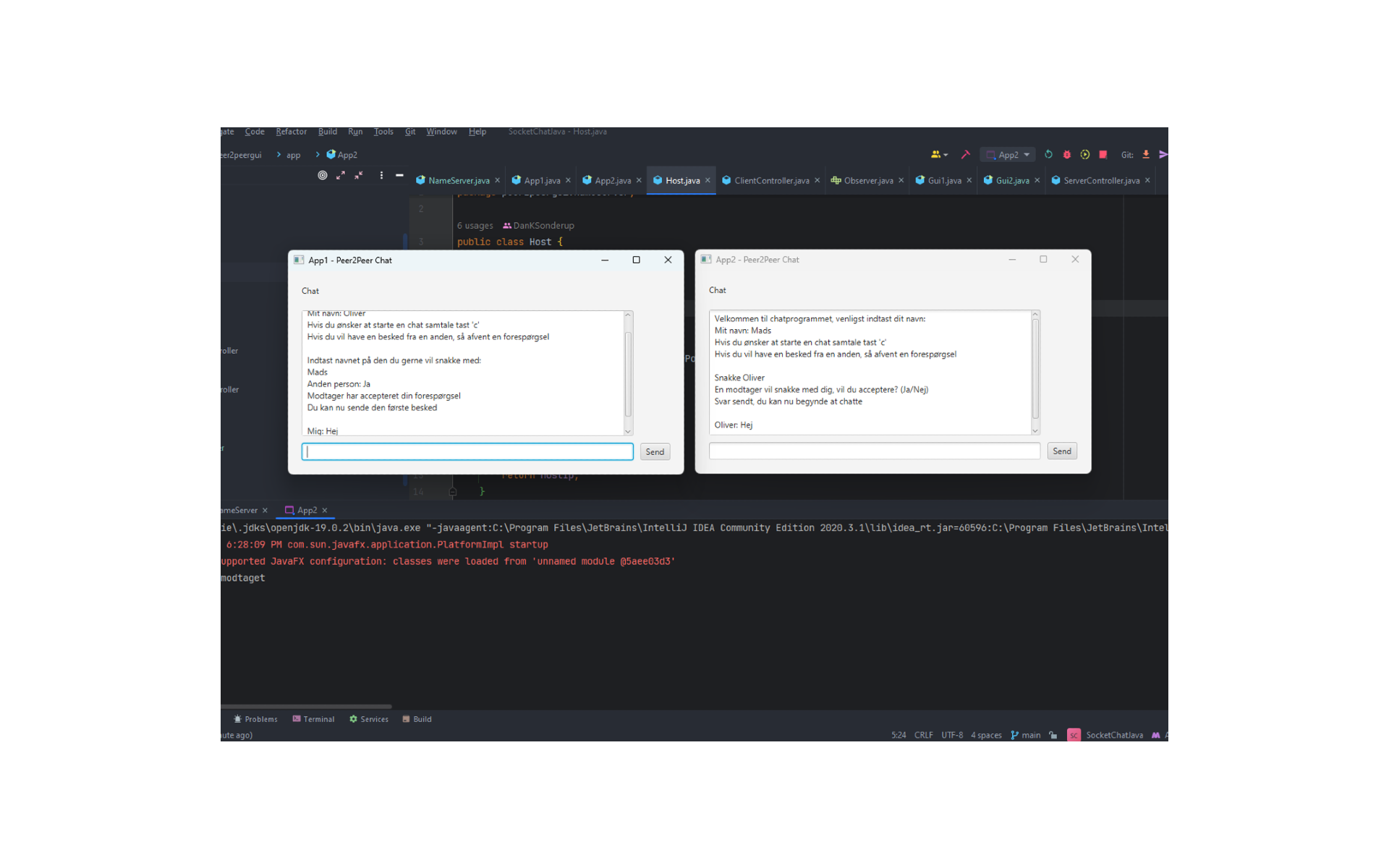This screenshot has width=1389, height=868.
Task: Open the Help menu
Action: point(477,132)
